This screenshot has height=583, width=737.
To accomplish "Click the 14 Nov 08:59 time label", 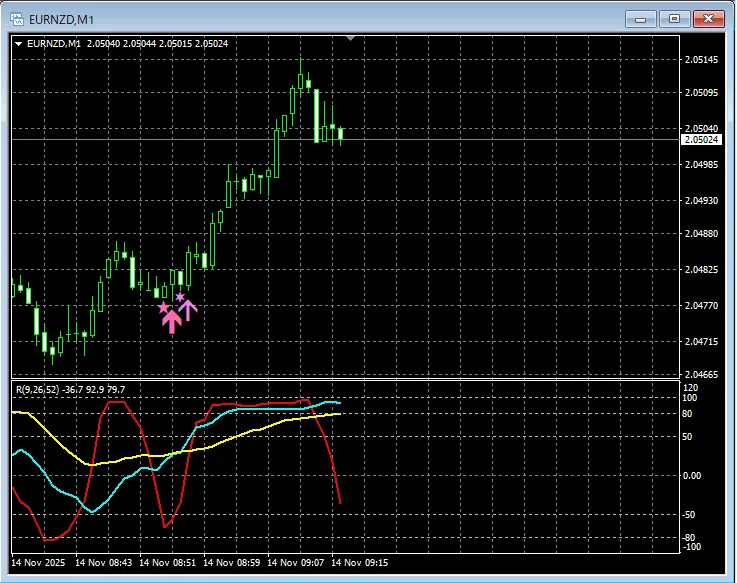I will [232, 562].
